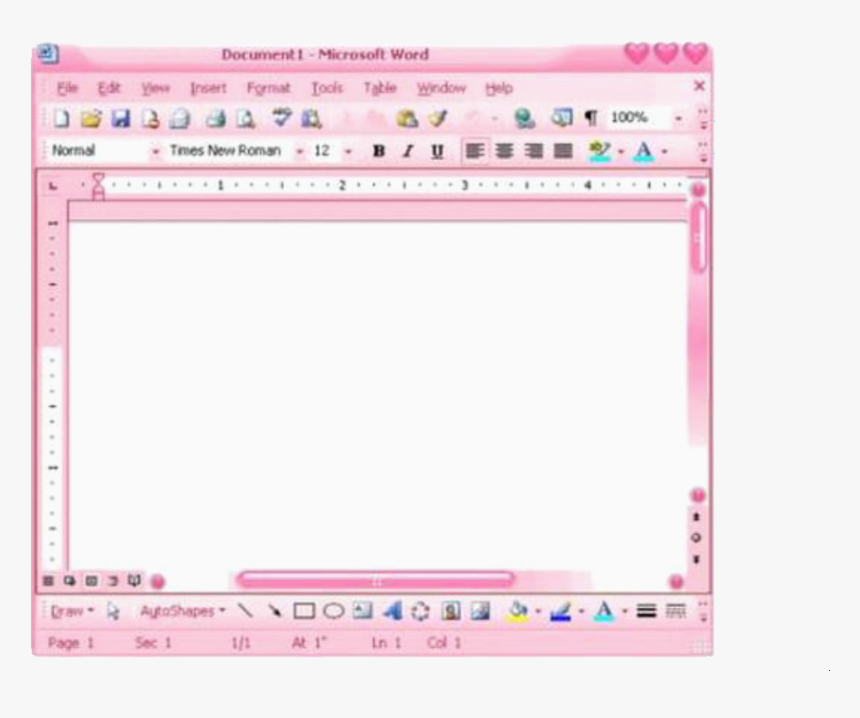
Task: Open the Edit menu
Action: coord(109,88)
